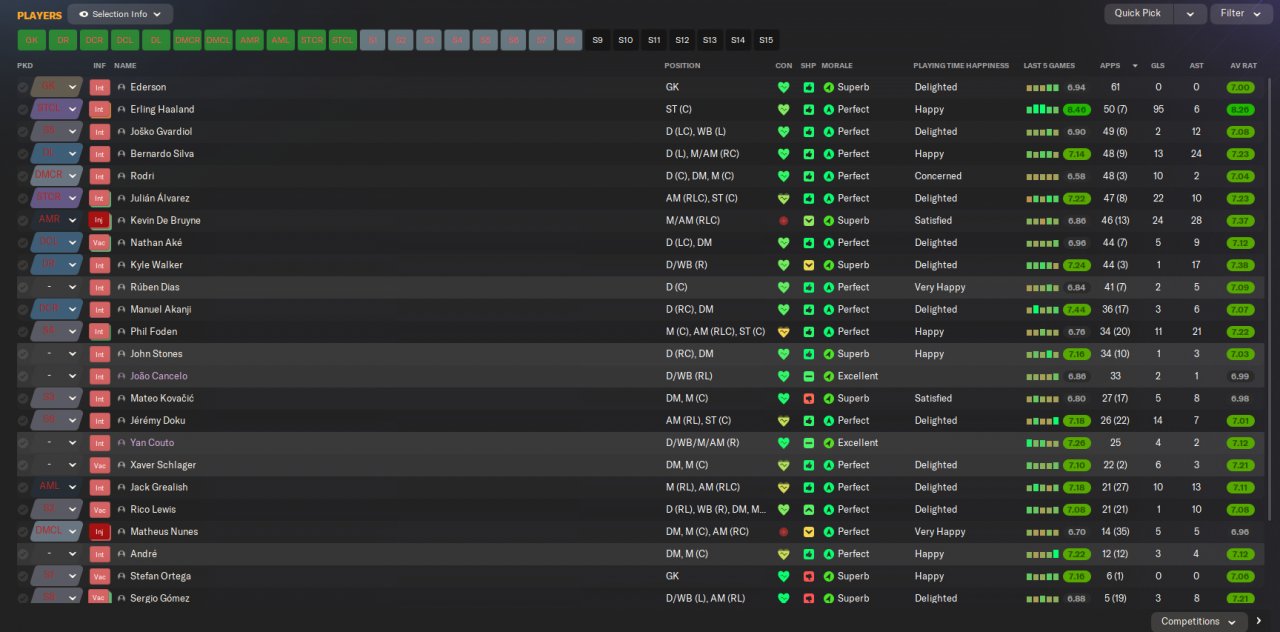The width and height of the screenshot is (1280, 632).
Task: Click the profile icon beside Rodri
Action: 122,176
